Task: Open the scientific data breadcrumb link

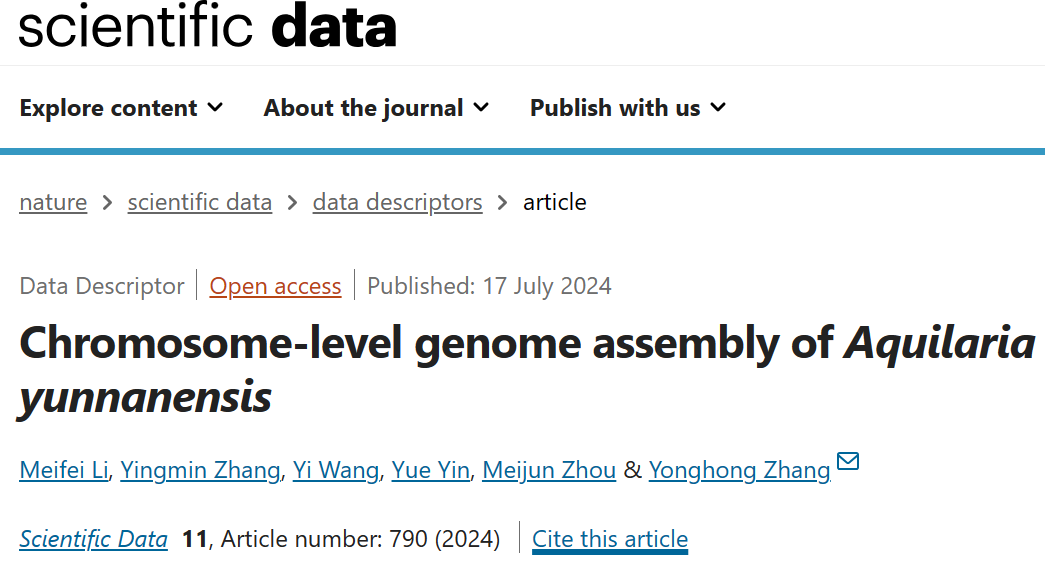Action: pos(200,202)
